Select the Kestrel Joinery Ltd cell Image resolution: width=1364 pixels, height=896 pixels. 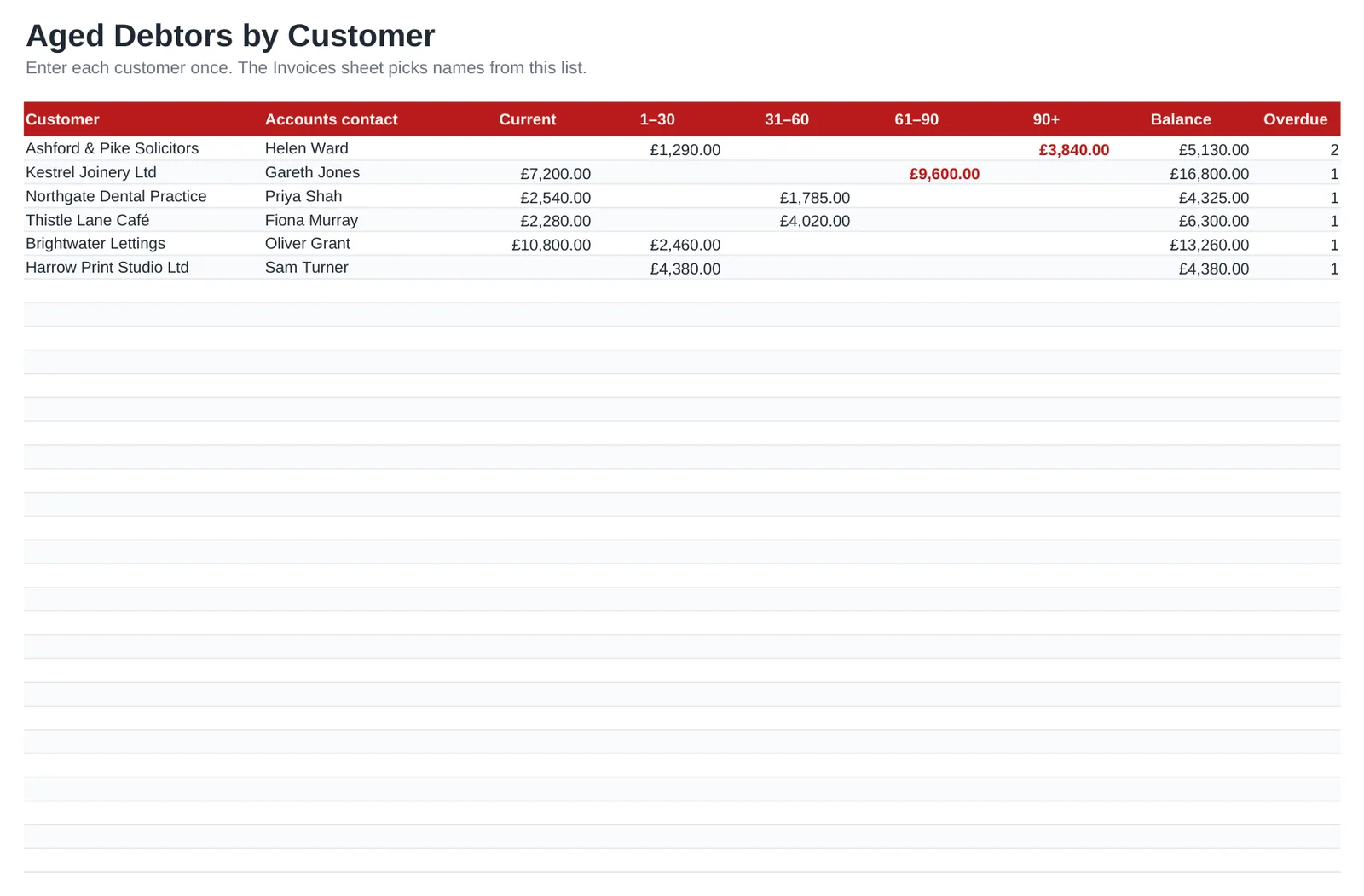91,172
